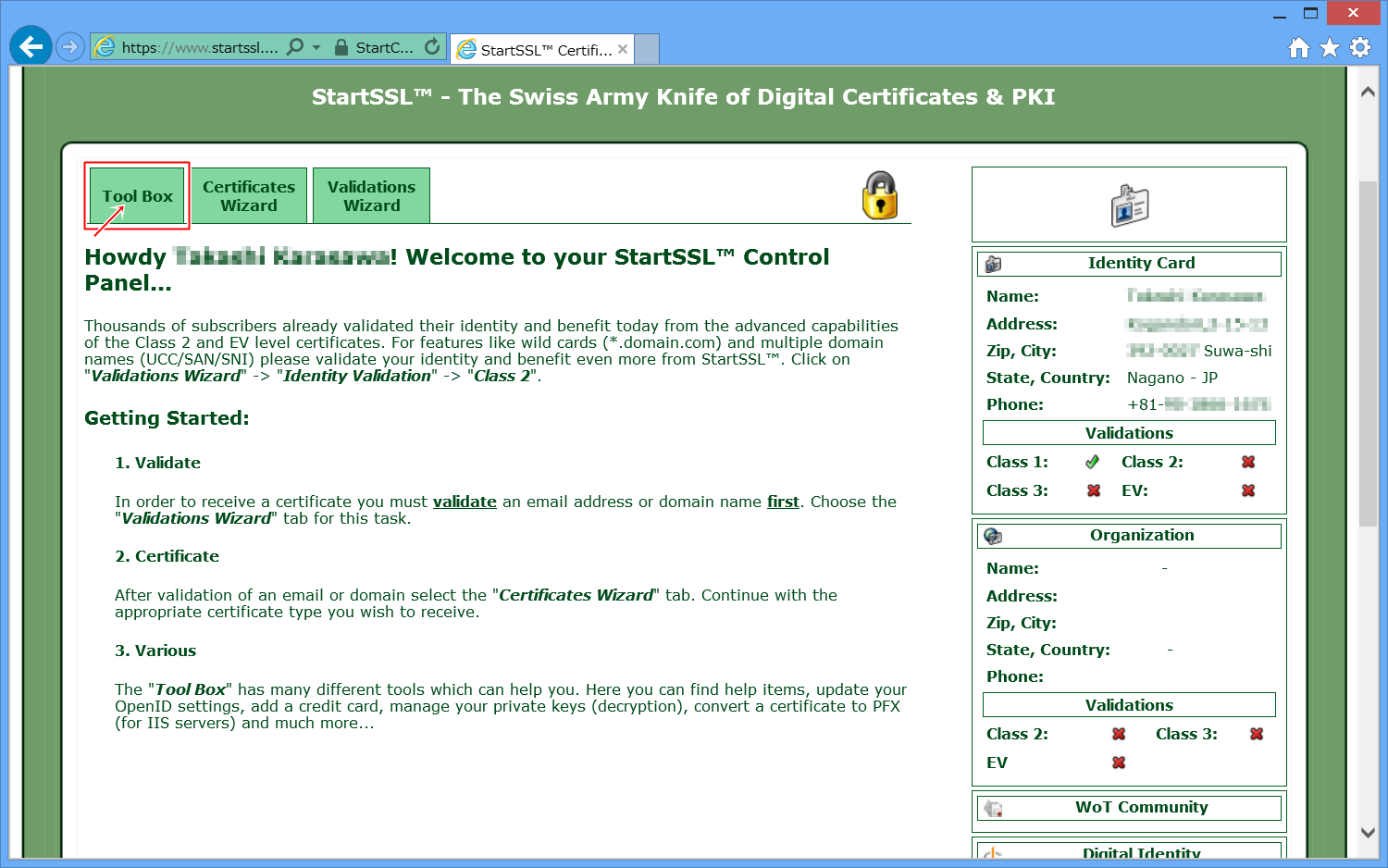The image size is (1388, 868).
Task: Click the underlined "first" link
Action: click(x=783, y=502)
